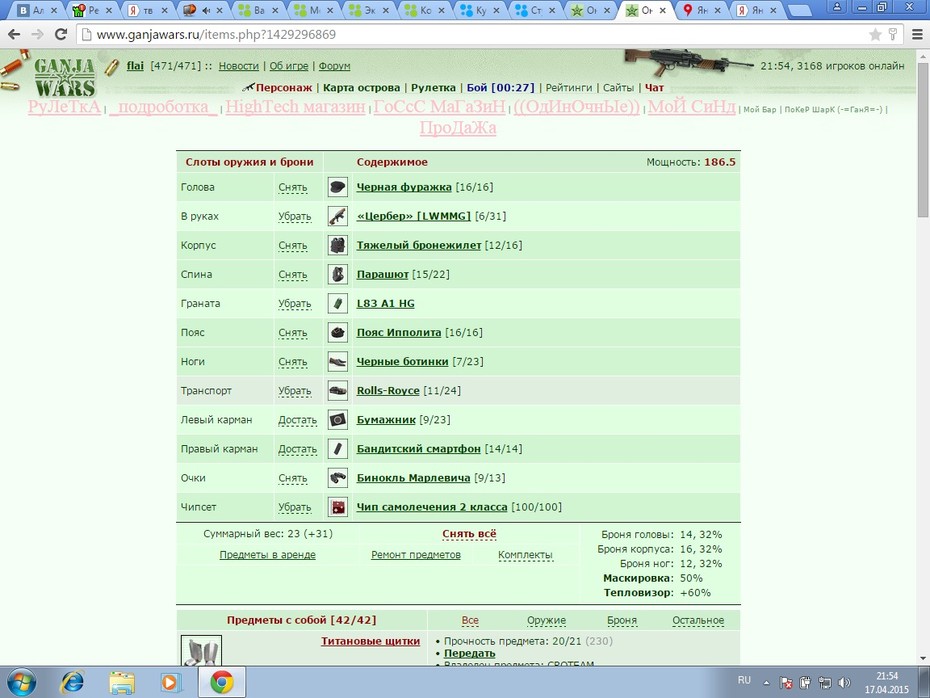Bookmark this page with the star icon

(875, 34)
